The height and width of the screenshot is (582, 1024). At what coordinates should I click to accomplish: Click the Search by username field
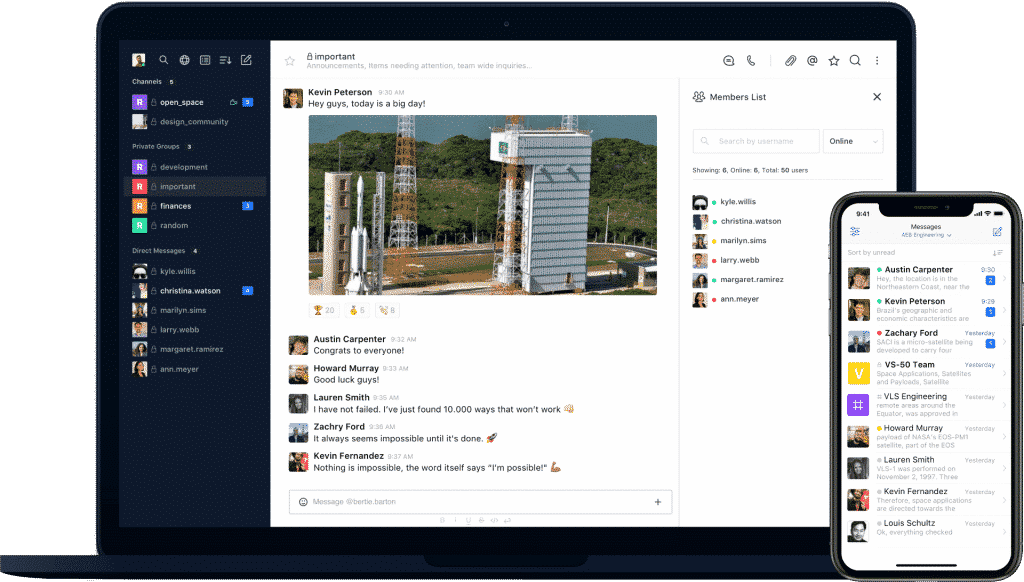(755, 141)
